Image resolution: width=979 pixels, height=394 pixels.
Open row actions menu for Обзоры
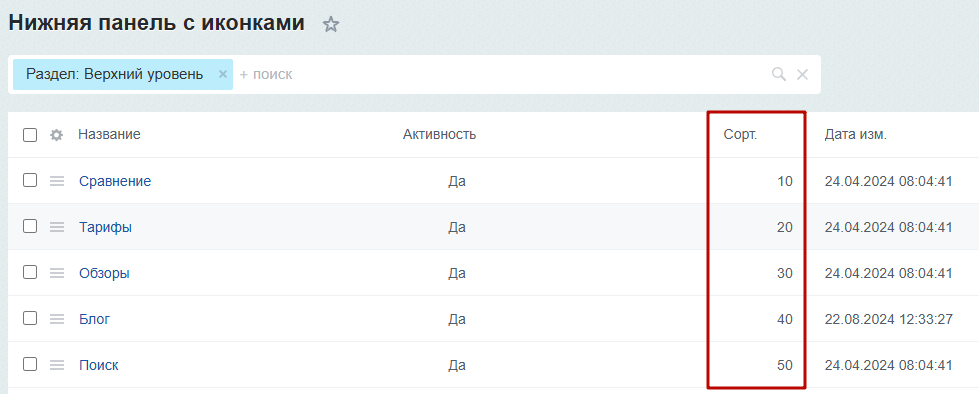click(x=57, y=273)
